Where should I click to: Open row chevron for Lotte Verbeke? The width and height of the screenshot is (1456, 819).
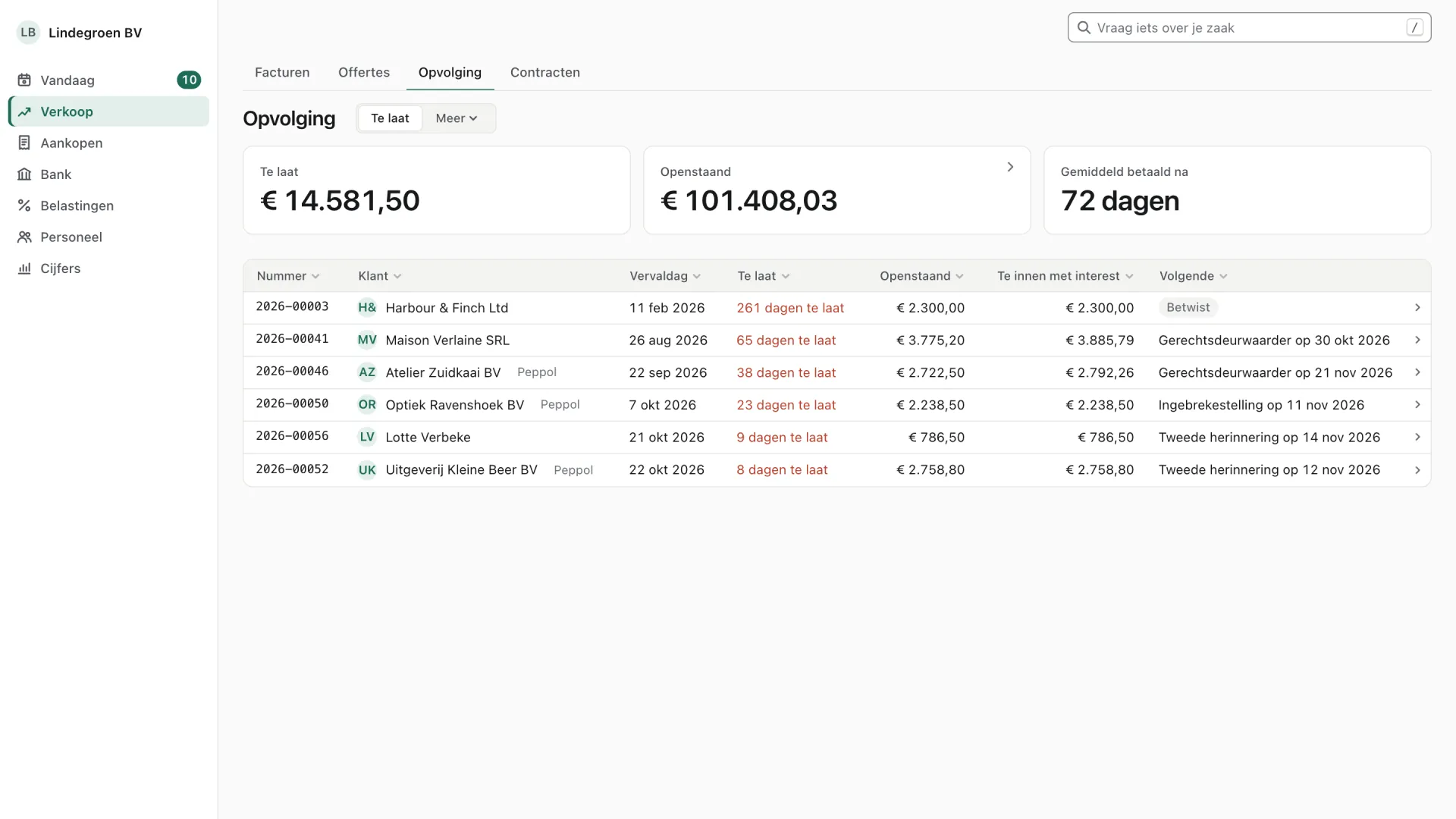(x=1417, y=437)
